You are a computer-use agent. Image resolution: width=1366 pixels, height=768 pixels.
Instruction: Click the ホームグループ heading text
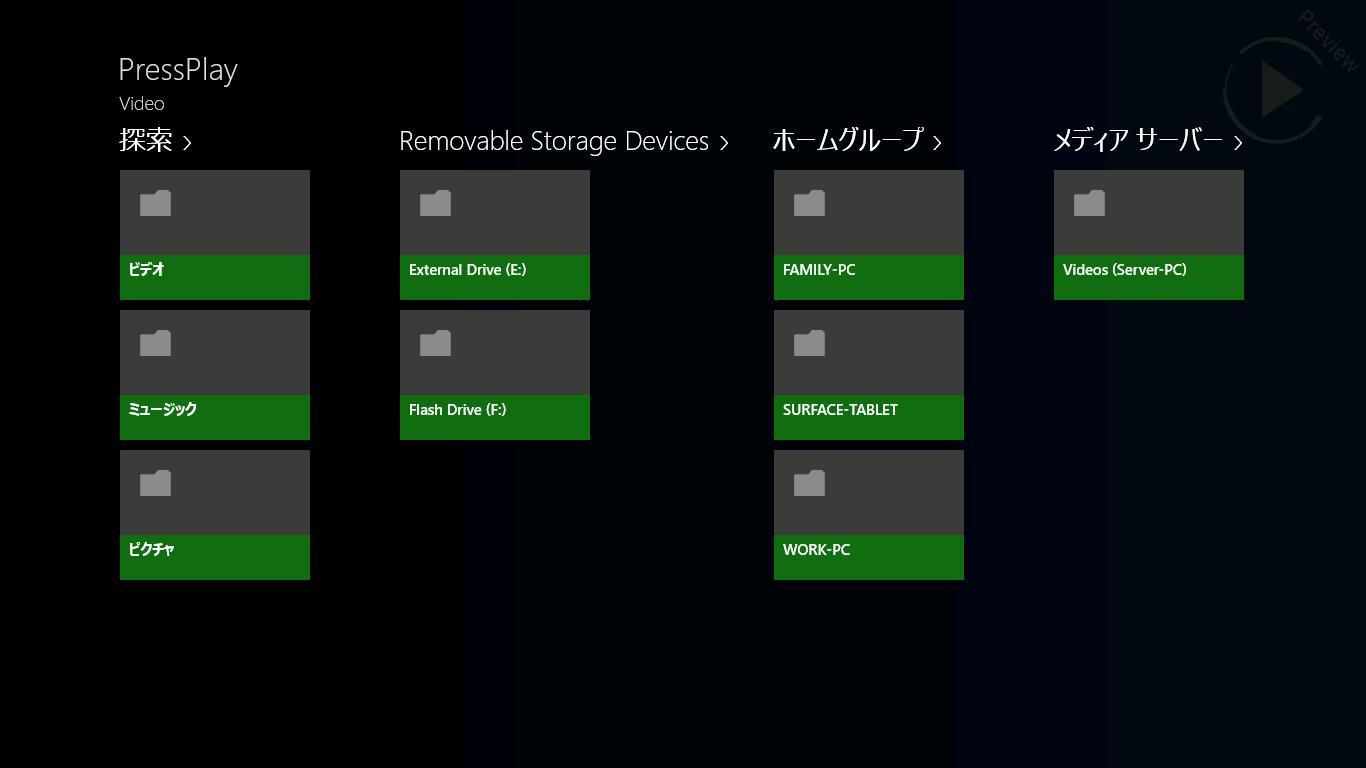[x=848, y=141]
